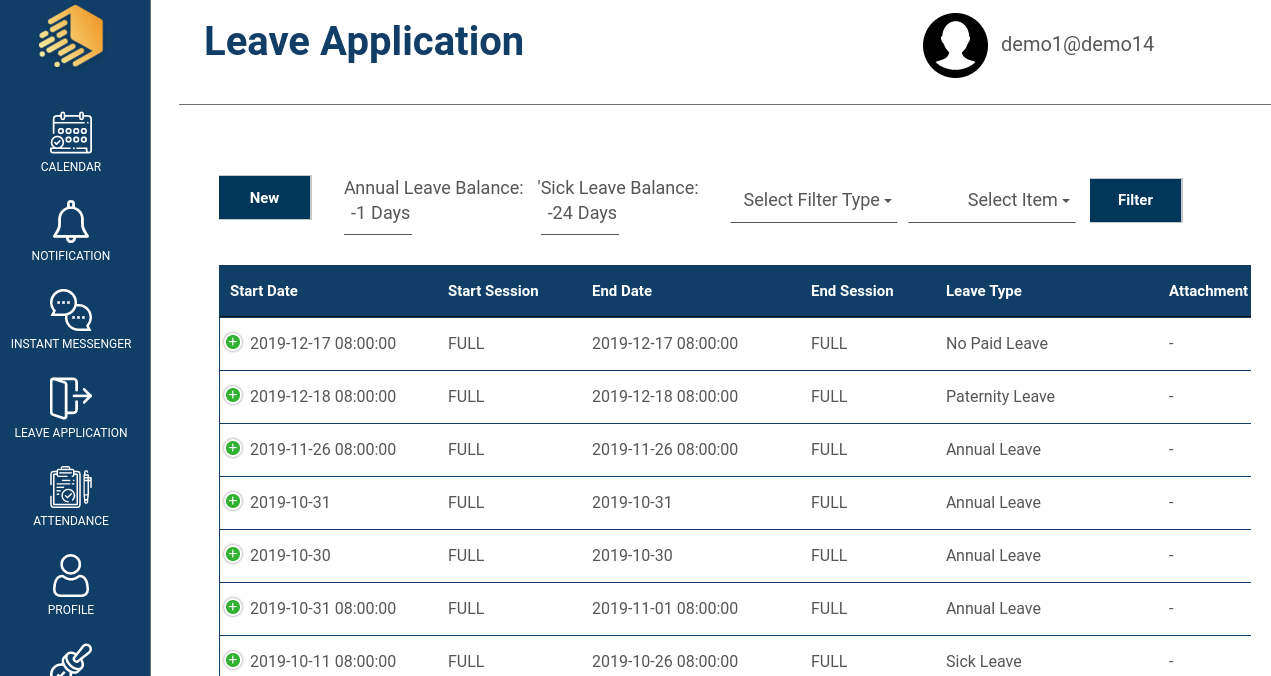Click end date 2019-11-01 08:00:00

point(665,608)
